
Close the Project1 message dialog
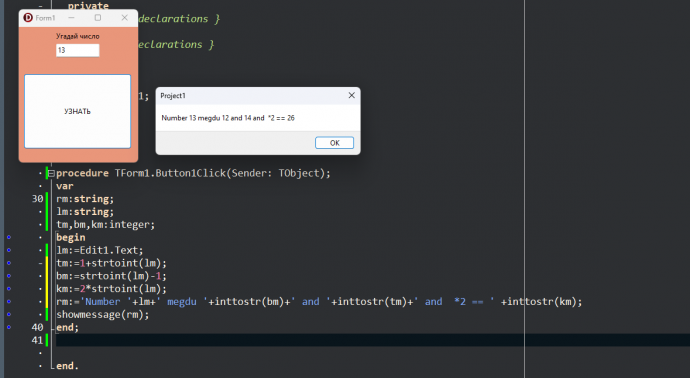point(352,95)
